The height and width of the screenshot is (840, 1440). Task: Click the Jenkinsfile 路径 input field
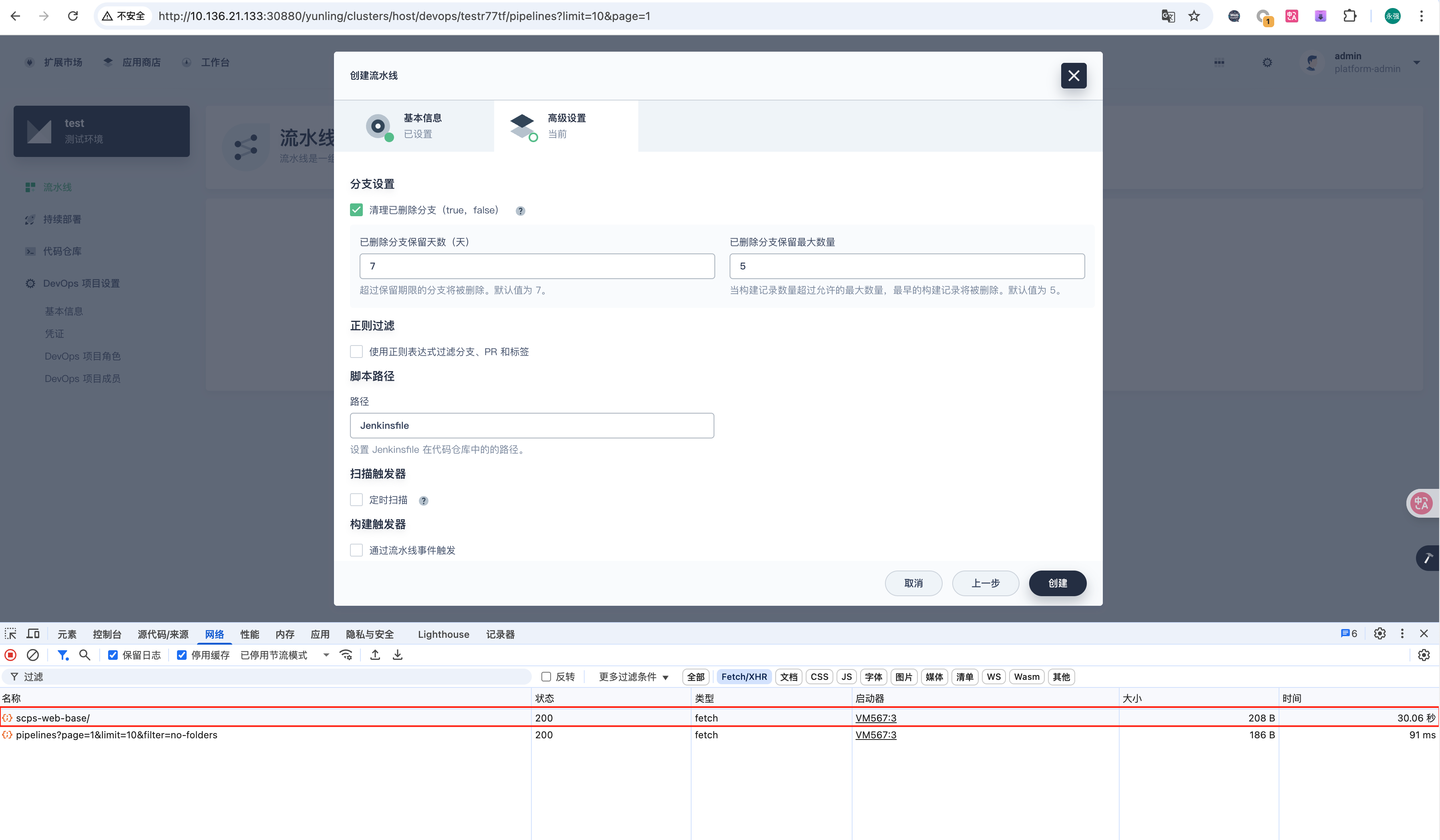coord(531,426)
